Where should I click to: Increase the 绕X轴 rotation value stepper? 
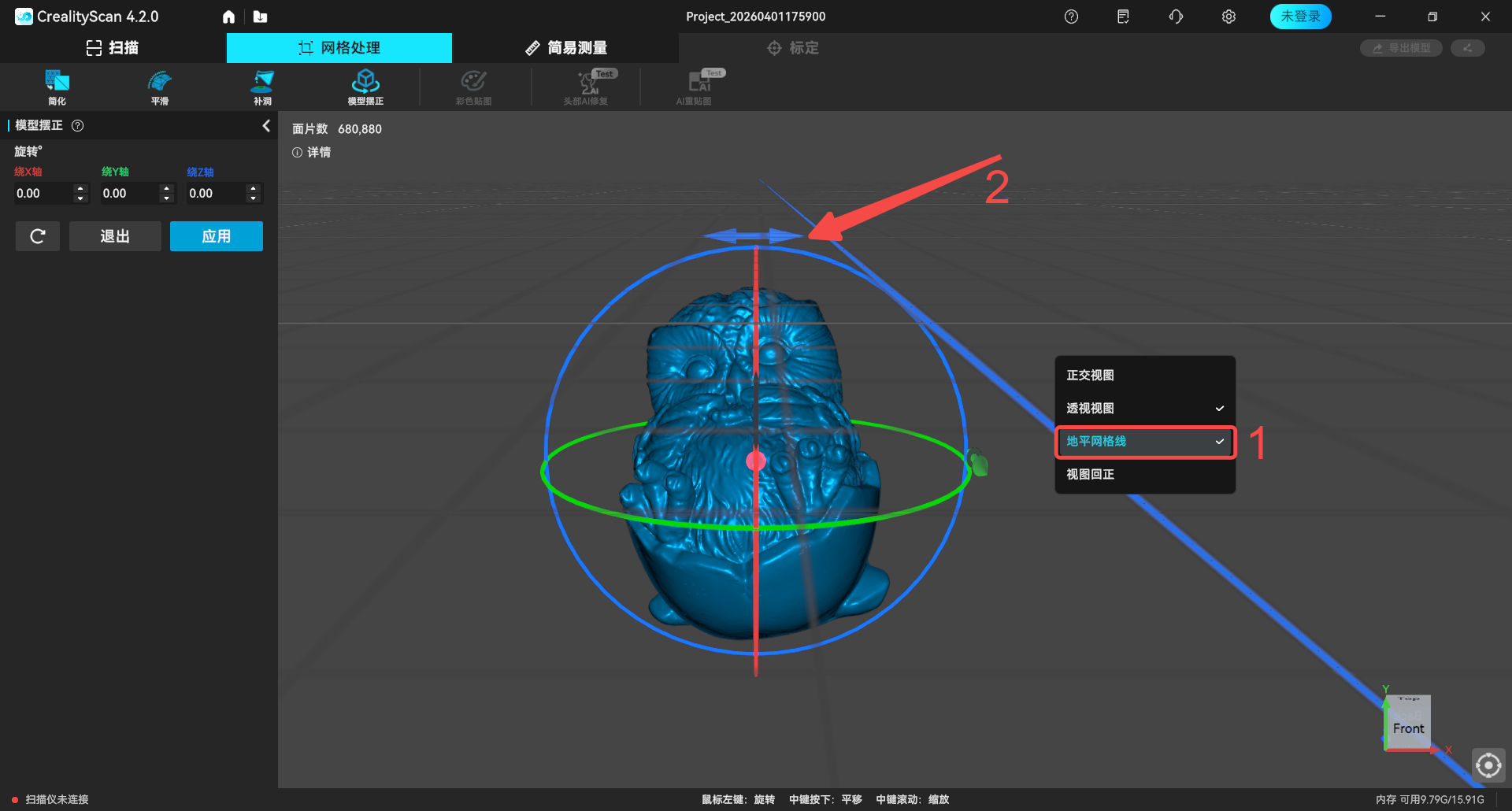click(80, 188)
